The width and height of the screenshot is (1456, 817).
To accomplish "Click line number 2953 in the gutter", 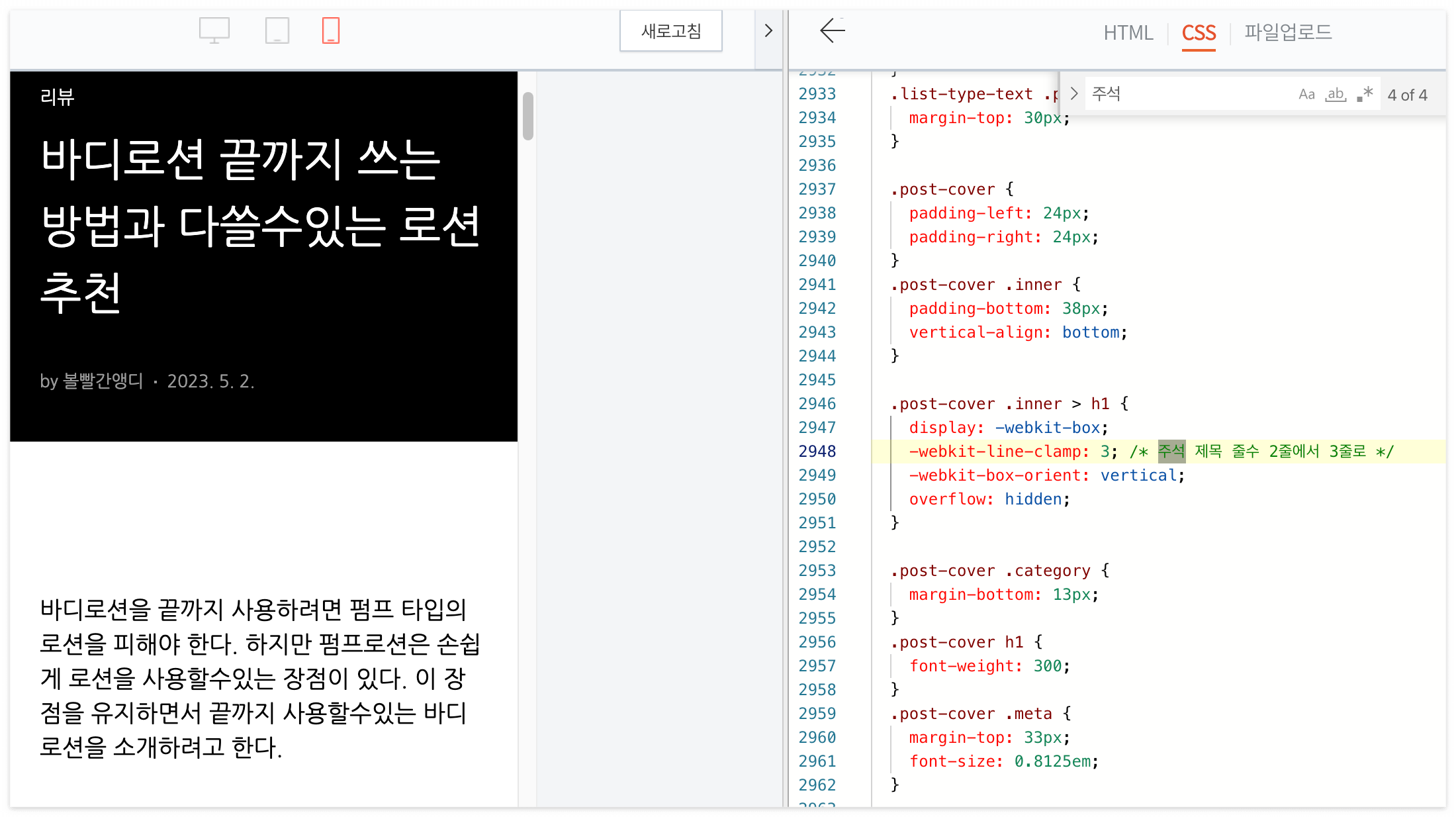I will [x=817, y=571].
